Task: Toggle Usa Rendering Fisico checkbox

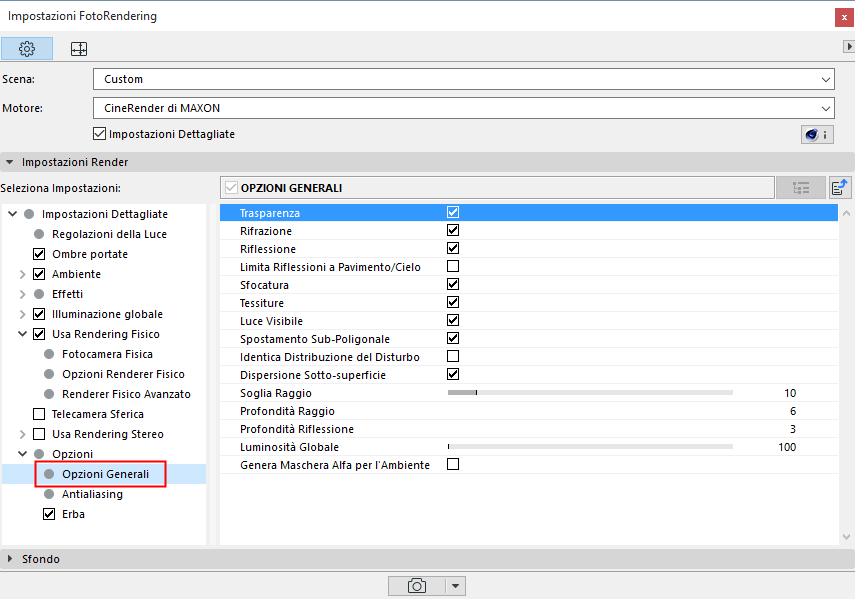Action: [39, 334]
